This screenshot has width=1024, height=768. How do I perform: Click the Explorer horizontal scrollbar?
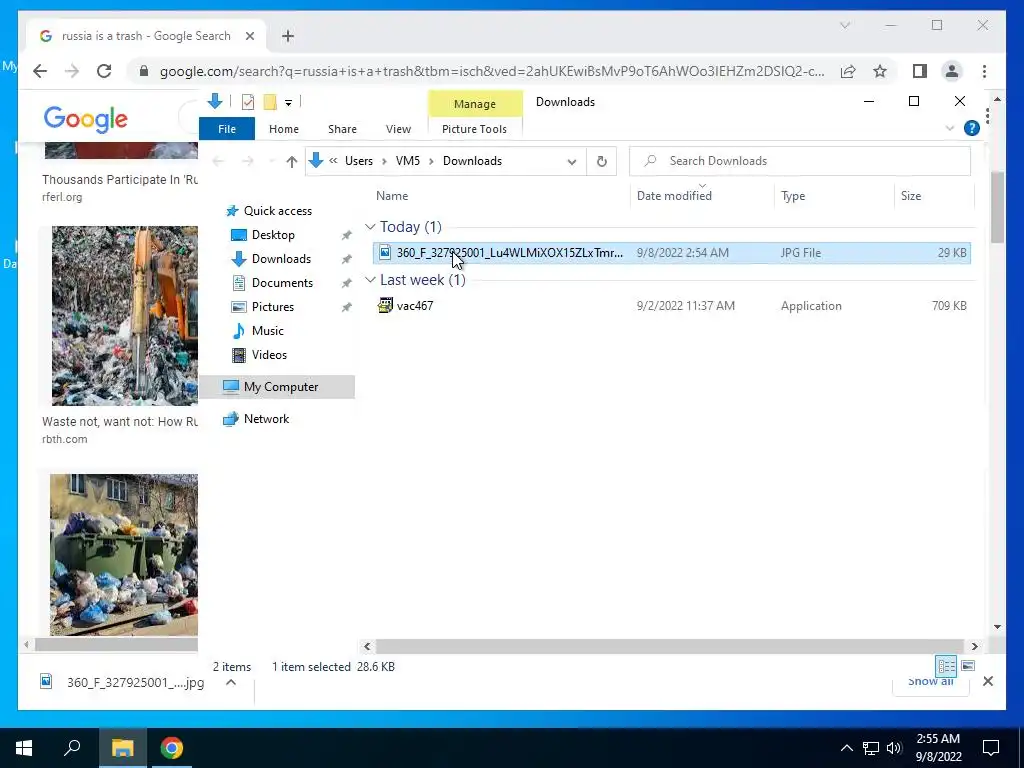(x=670, y=646)
